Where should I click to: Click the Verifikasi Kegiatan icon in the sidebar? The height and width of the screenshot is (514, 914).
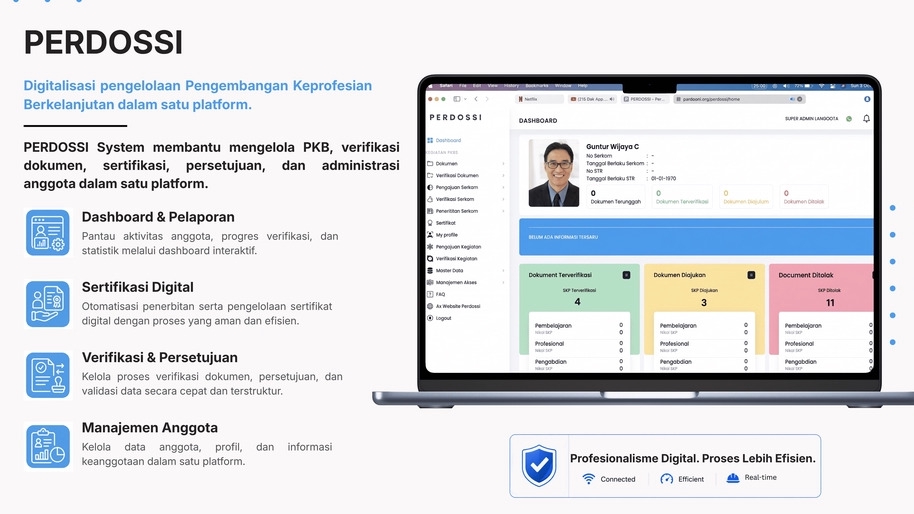(x=430, y=258)
